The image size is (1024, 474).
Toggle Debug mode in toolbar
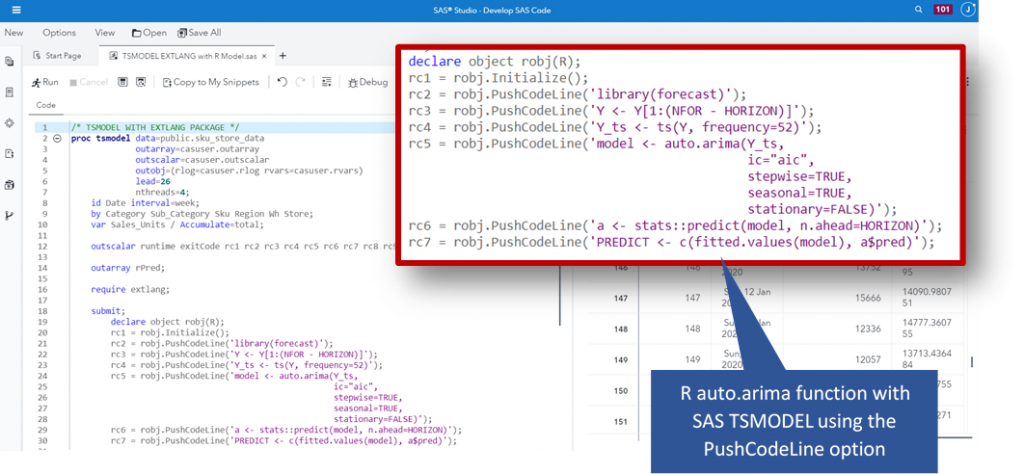coord(367,82)
